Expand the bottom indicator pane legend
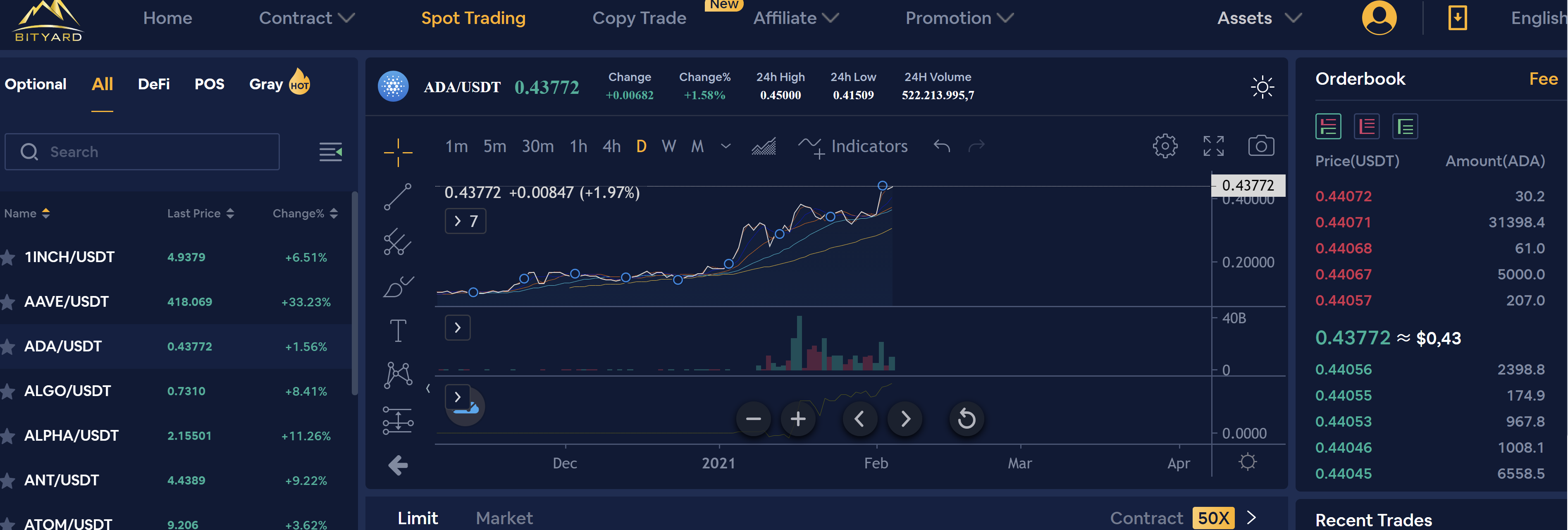Image resolution: width=1568 pixels, height=530 pixels. click(458, 397)
